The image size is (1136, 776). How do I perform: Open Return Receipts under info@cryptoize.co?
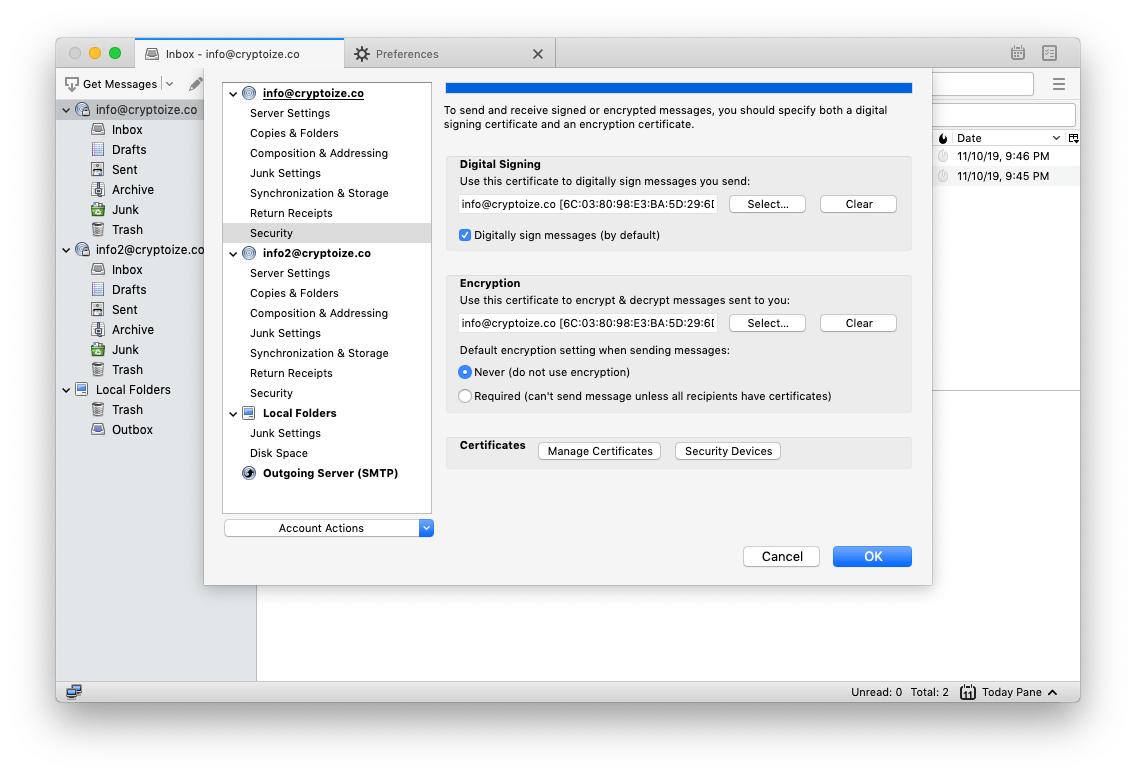(x=291, y=213)
